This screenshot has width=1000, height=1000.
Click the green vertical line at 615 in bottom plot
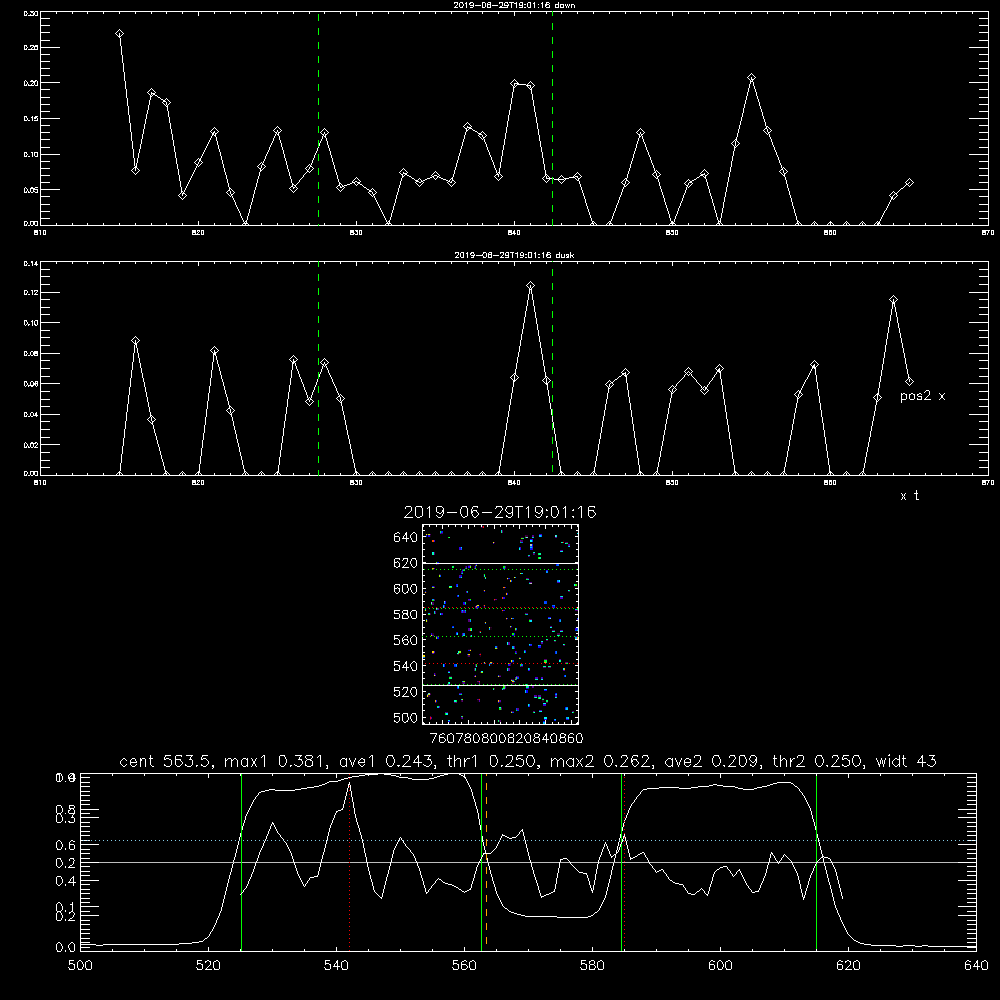pyautogui.click(x=816, y=861)
